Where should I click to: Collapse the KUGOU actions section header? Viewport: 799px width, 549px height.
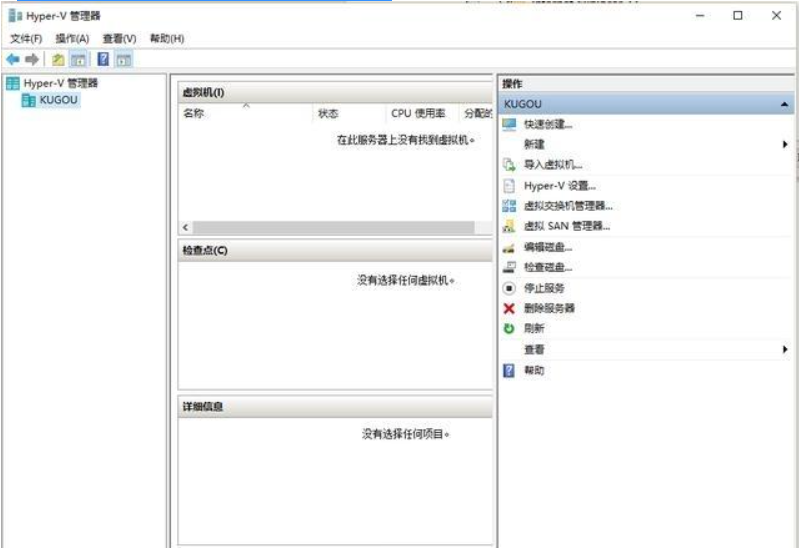(x=784, y=104)
